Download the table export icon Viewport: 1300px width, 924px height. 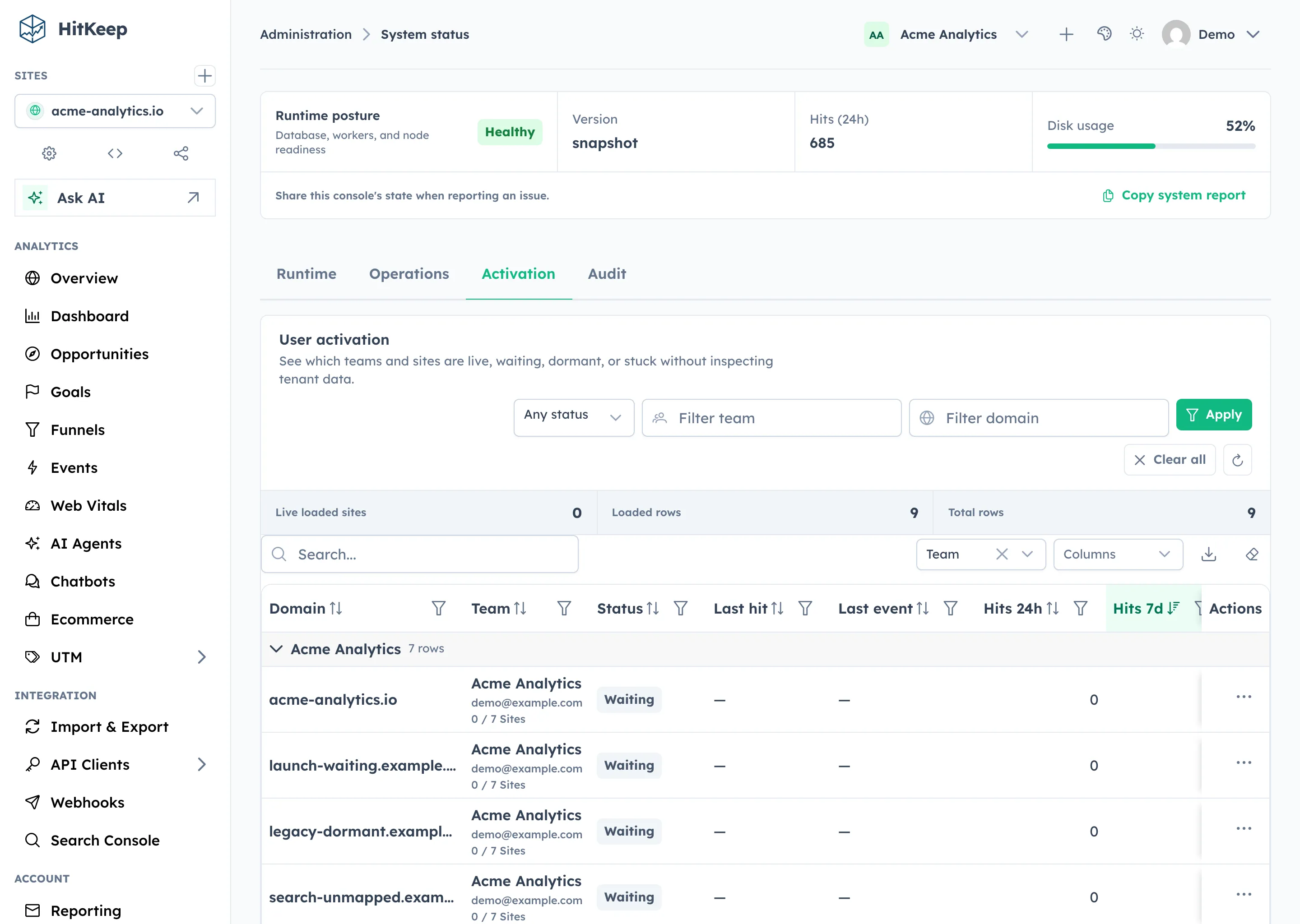[1208, 554]
